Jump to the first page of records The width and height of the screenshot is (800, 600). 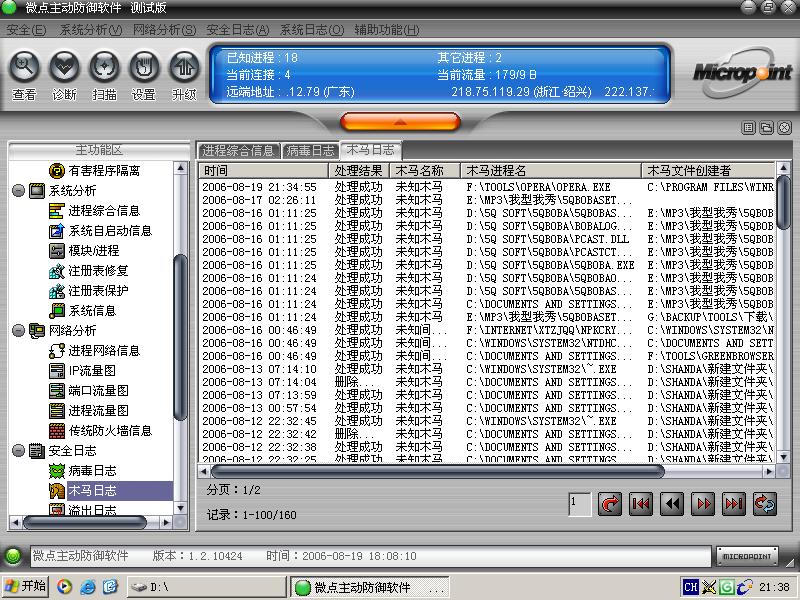[x=641, y=504]
